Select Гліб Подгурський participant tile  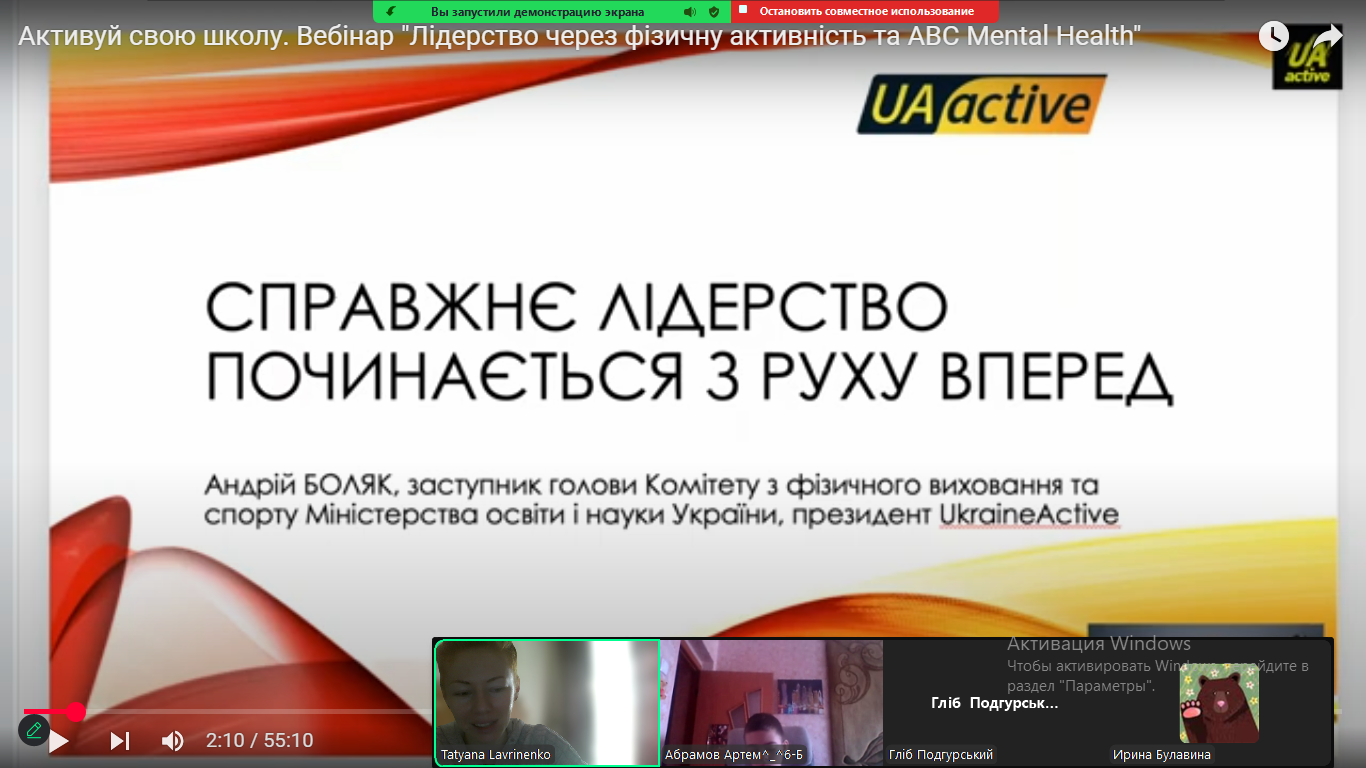click(996, 703)
